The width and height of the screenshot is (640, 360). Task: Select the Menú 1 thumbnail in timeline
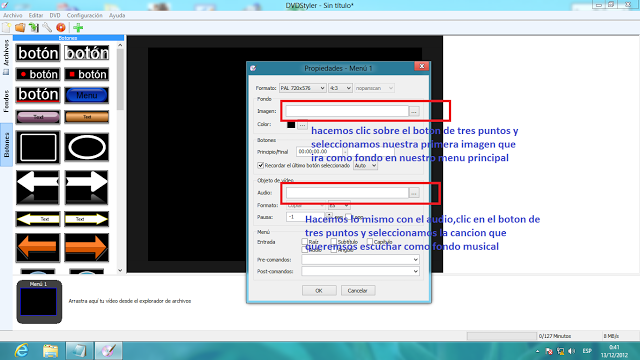(x=39, y=302)
